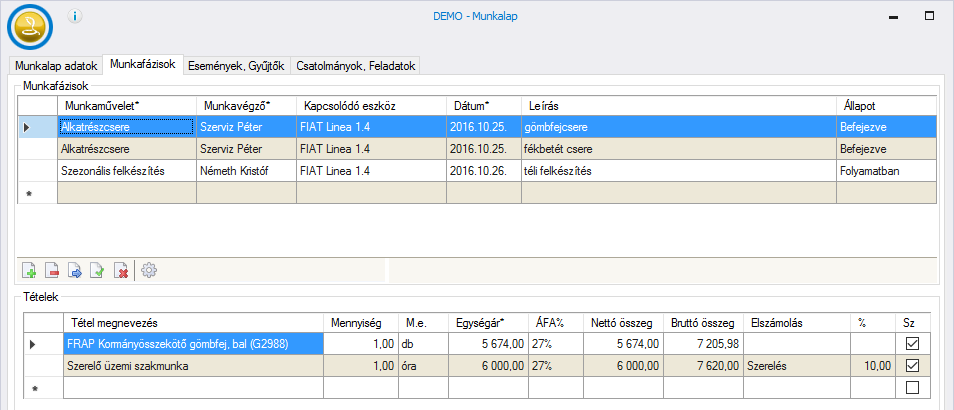
Task: Select the Szezonális felkészítés work phase row
Action: pos(125,171)
